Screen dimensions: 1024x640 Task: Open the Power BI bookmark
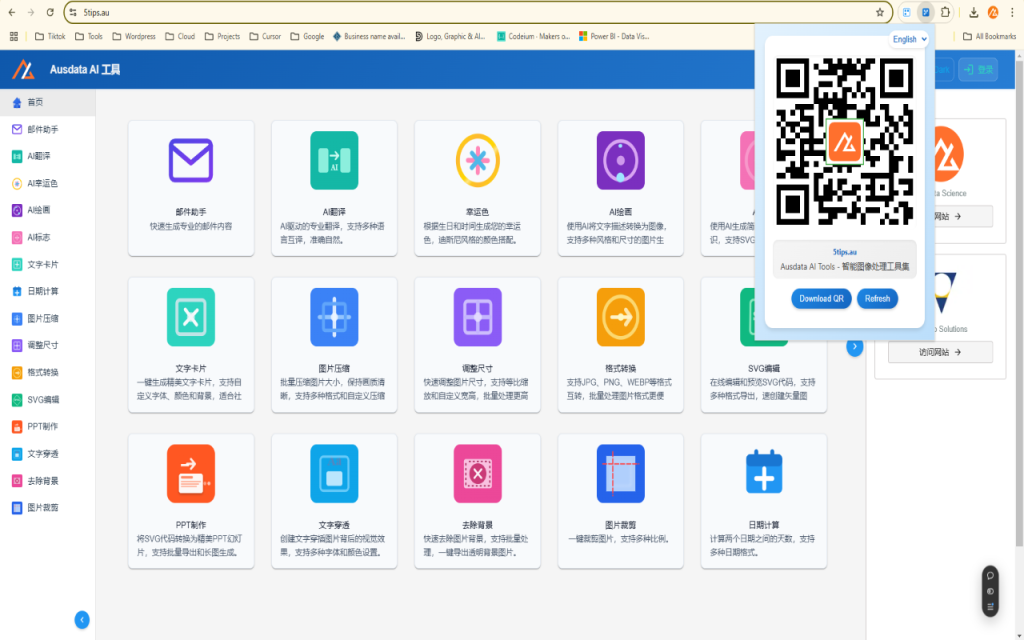614,37
